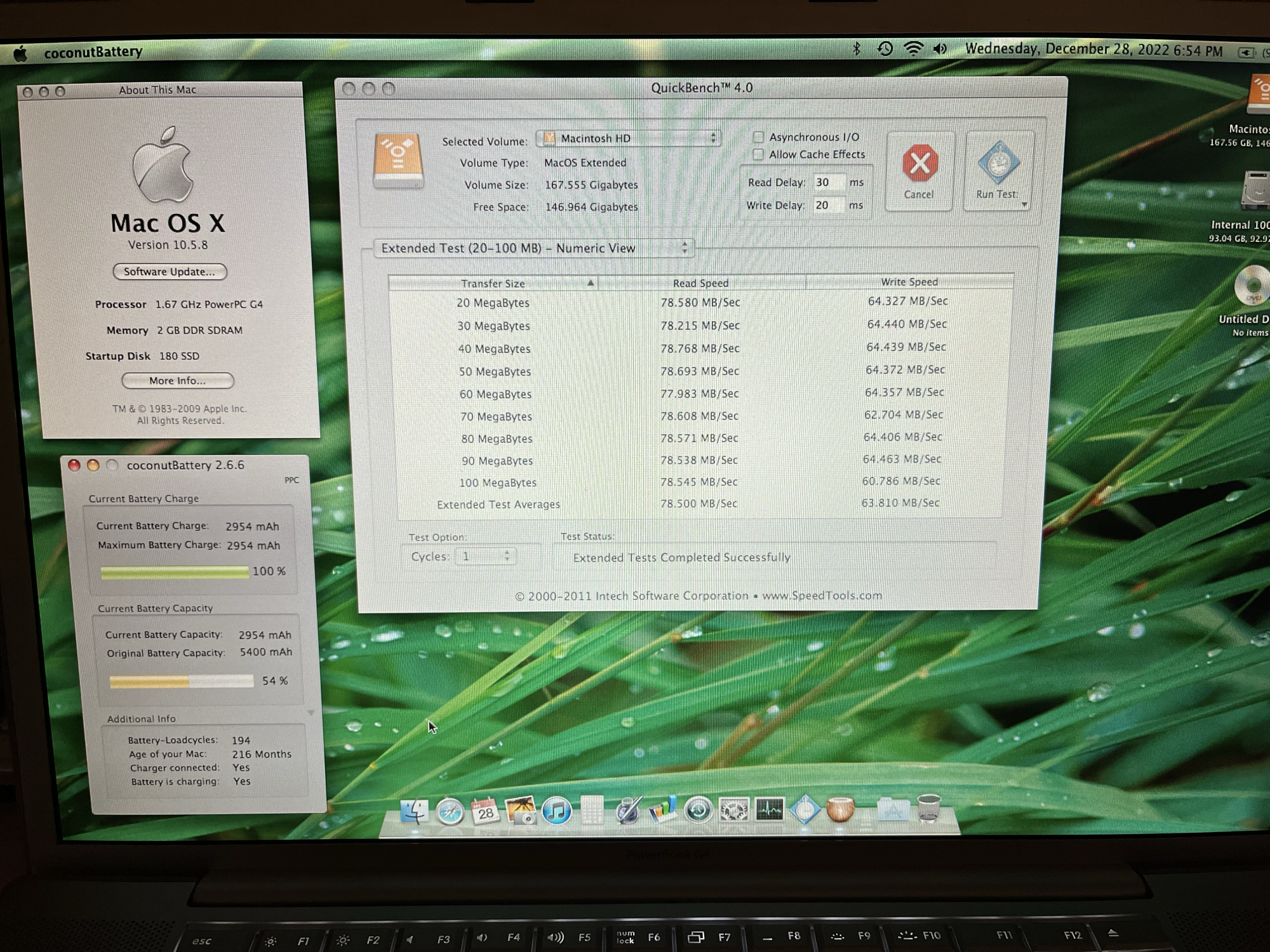The width and height of the screenshot is (1270, 952).
Task: Open the coconutBattery application menu
Action: point(93,52)
